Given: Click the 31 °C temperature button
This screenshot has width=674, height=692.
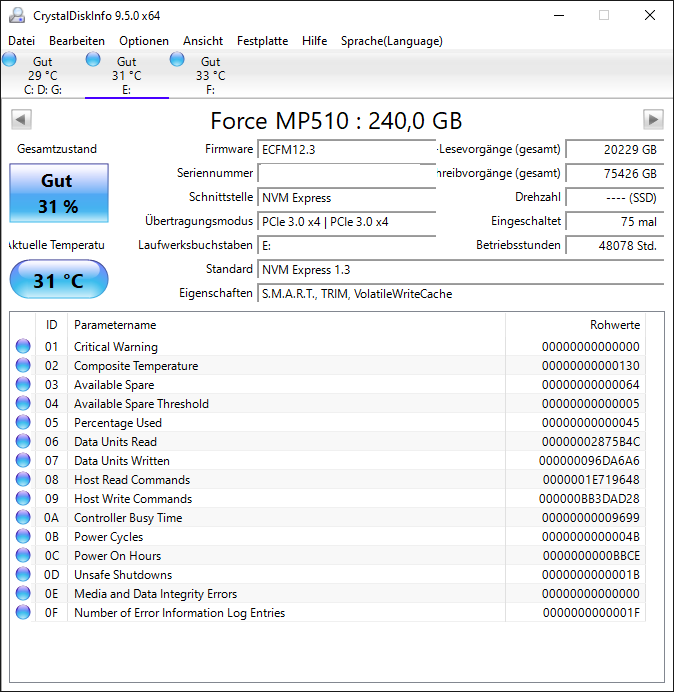Looking at the screenshot, I should click(59, 280).
